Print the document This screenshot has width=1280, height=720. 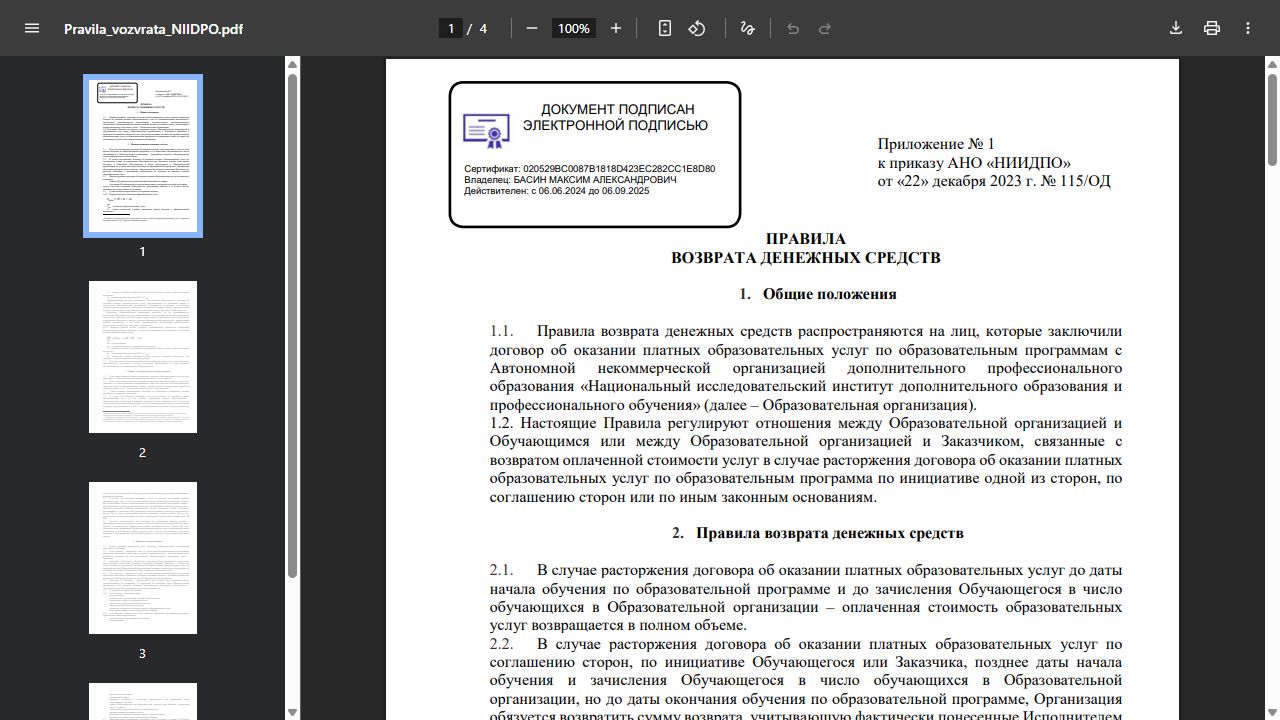point(1212,28)
